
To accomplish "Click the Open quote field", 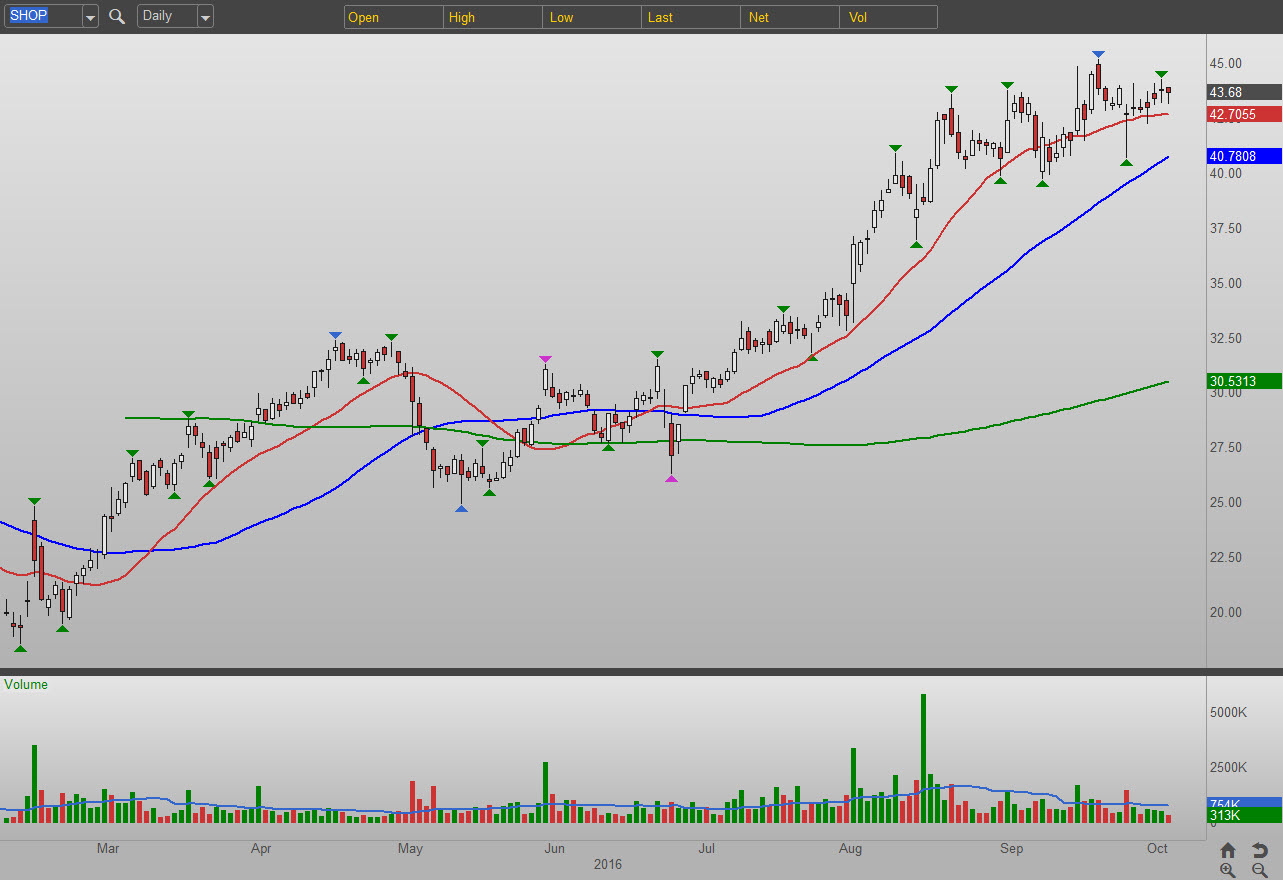I will click(393, 17).
